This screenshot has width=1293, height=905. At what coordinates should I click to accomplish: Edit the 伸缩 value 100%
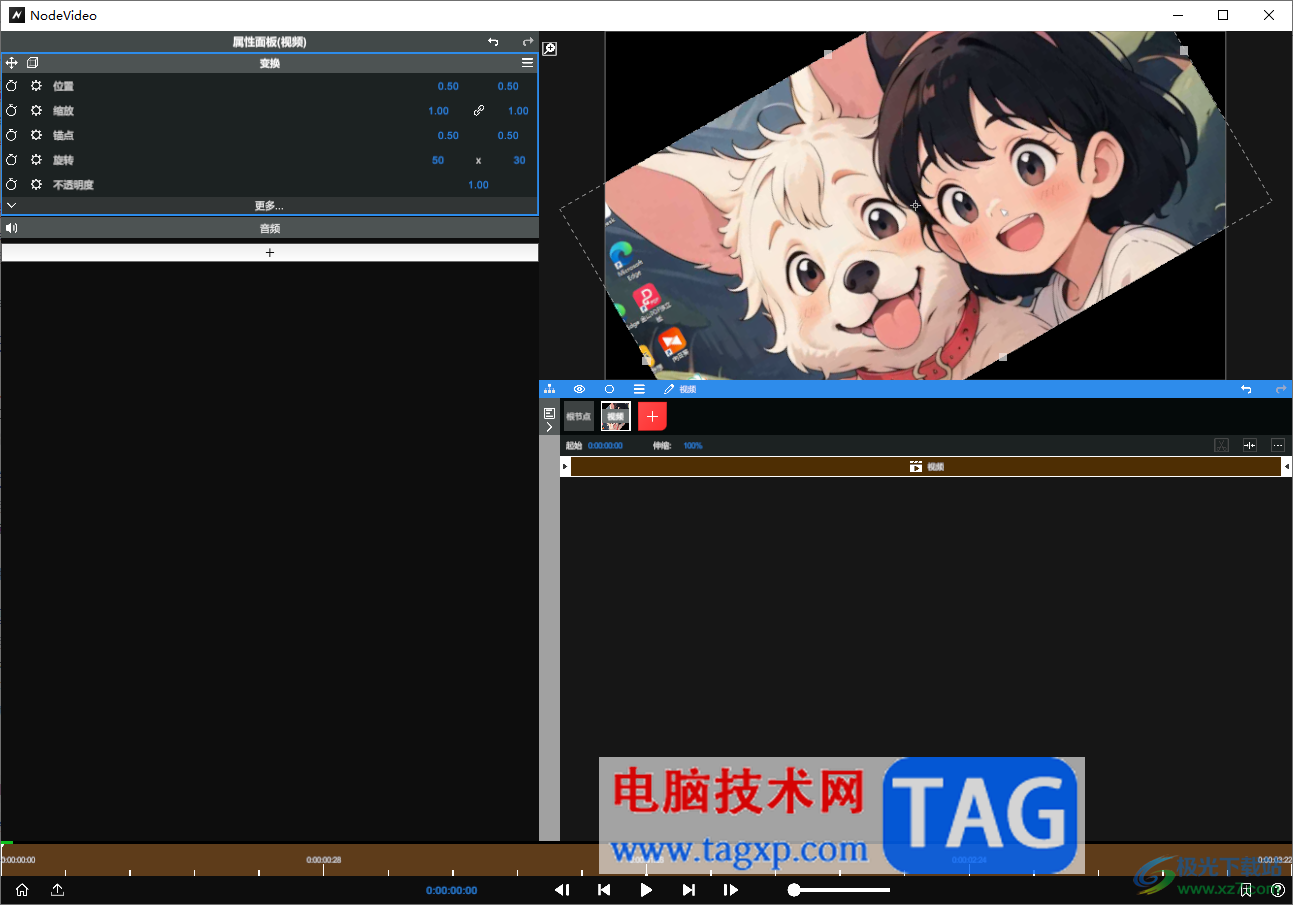693,446
